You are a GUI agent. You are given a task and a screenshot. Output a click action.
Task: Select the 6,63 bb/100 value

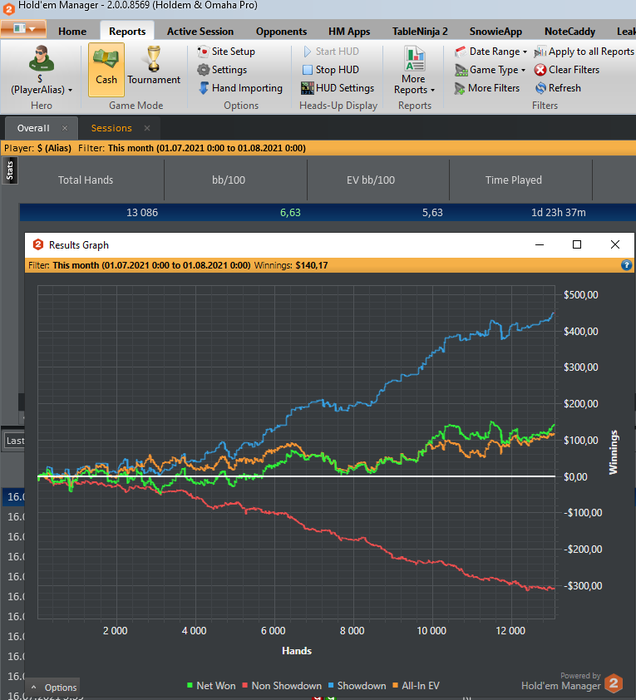click(290, 212)
